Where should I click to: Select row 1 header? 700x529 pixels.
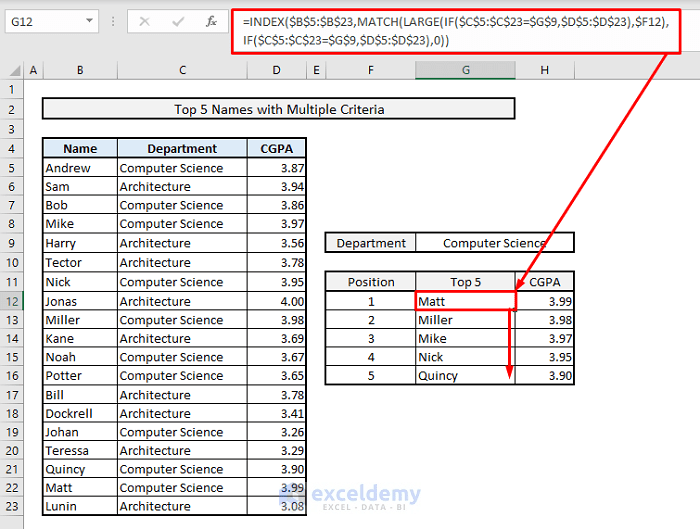12,90
